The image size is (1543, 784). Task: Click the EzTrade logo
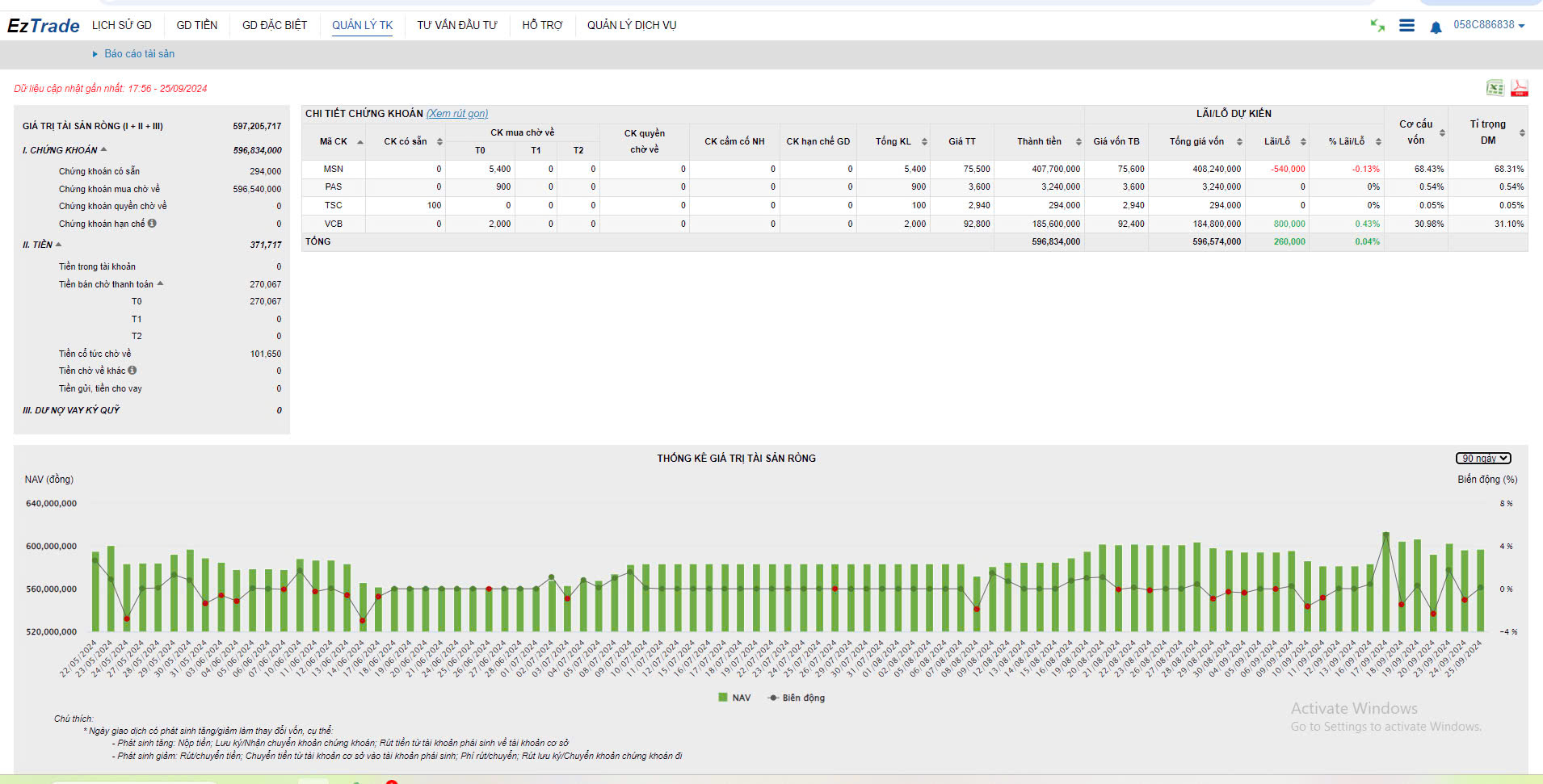(x=44, y=26)
